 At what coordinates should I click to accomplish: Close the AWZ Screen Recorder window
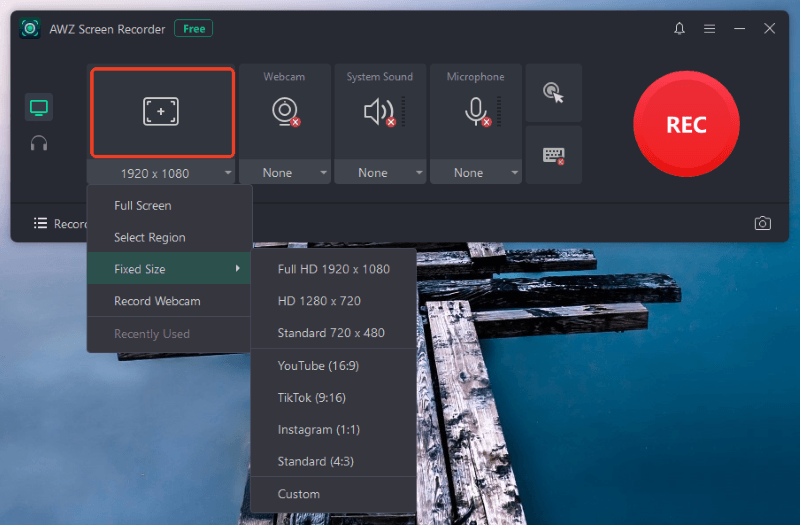coord(769,29)
